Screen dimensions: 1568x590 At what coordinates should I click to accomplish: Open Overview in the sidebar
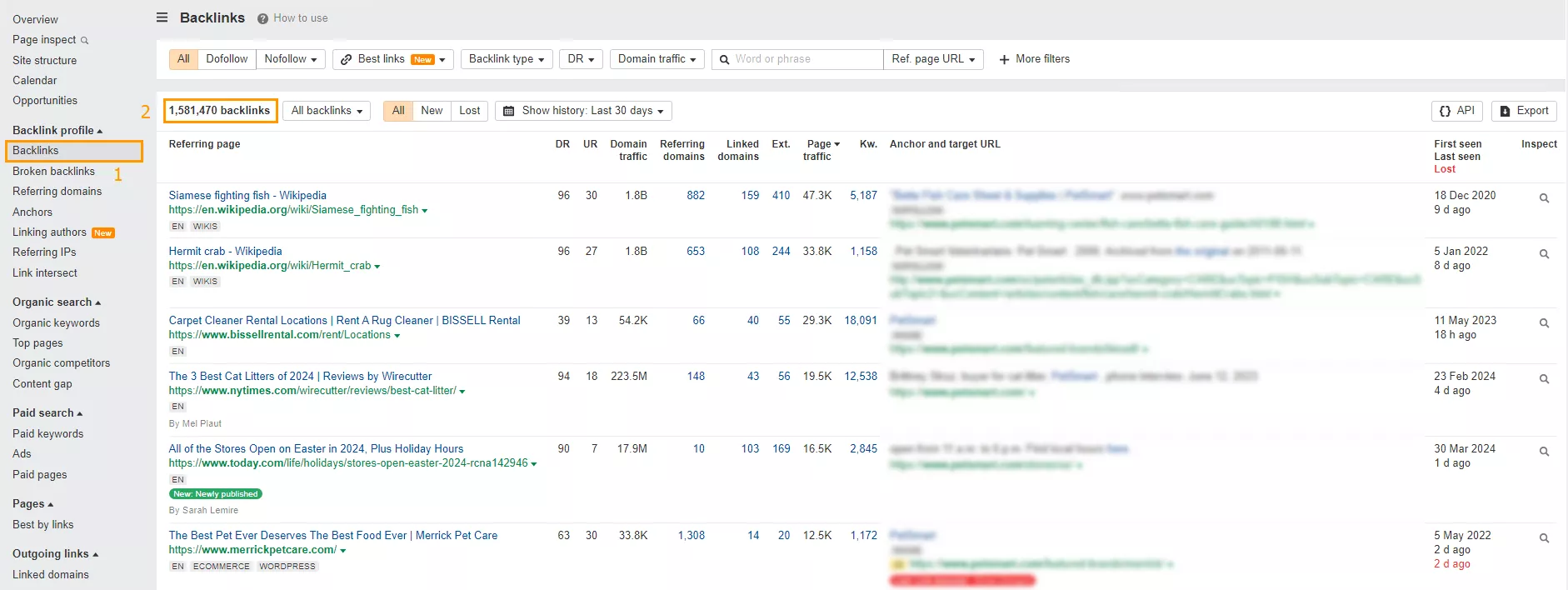pyautogui.click(x=35, y=19)
